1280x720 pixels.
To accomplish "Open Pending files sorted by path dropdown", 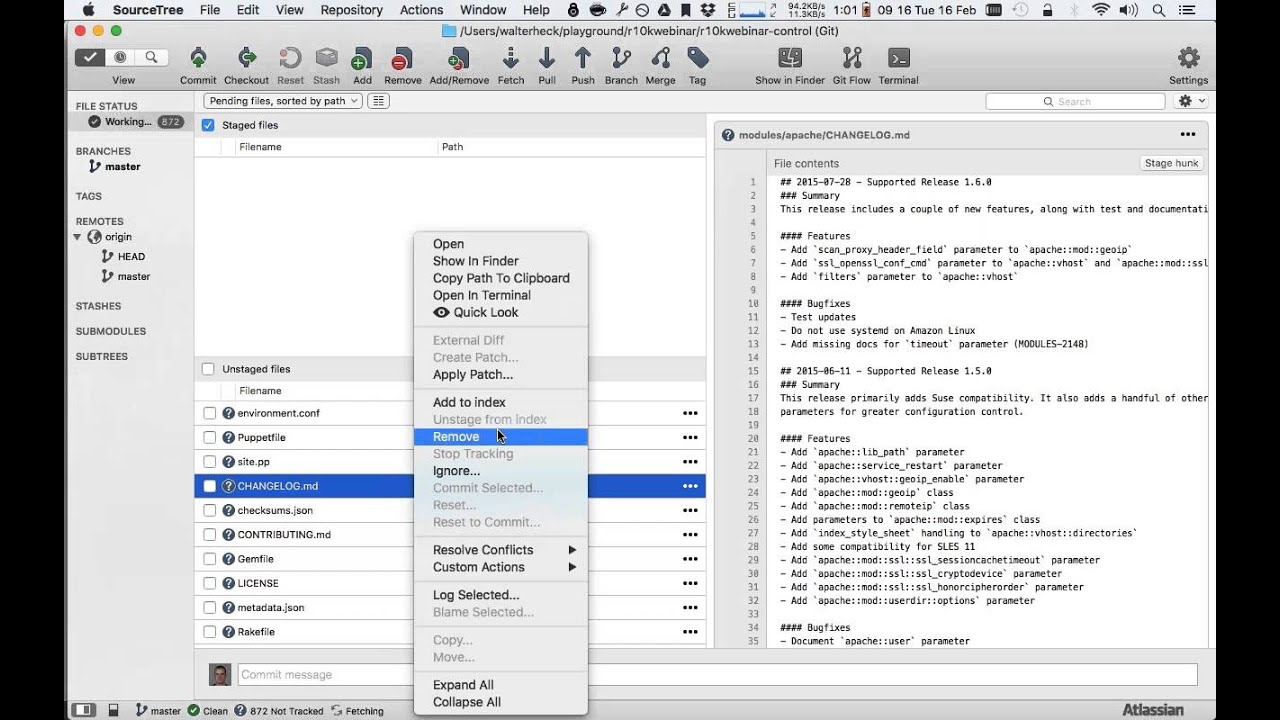I will tap(282, 101).
